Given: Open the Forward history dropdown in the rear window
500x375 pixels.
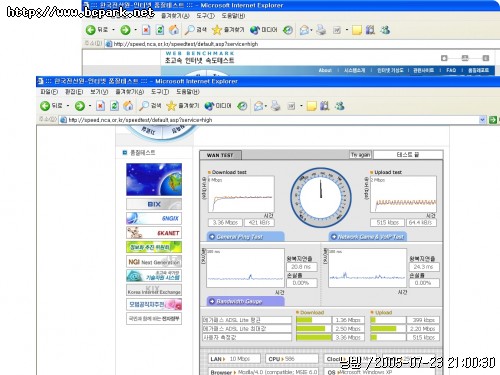Looking at the screenshot, I should [136, 30].
